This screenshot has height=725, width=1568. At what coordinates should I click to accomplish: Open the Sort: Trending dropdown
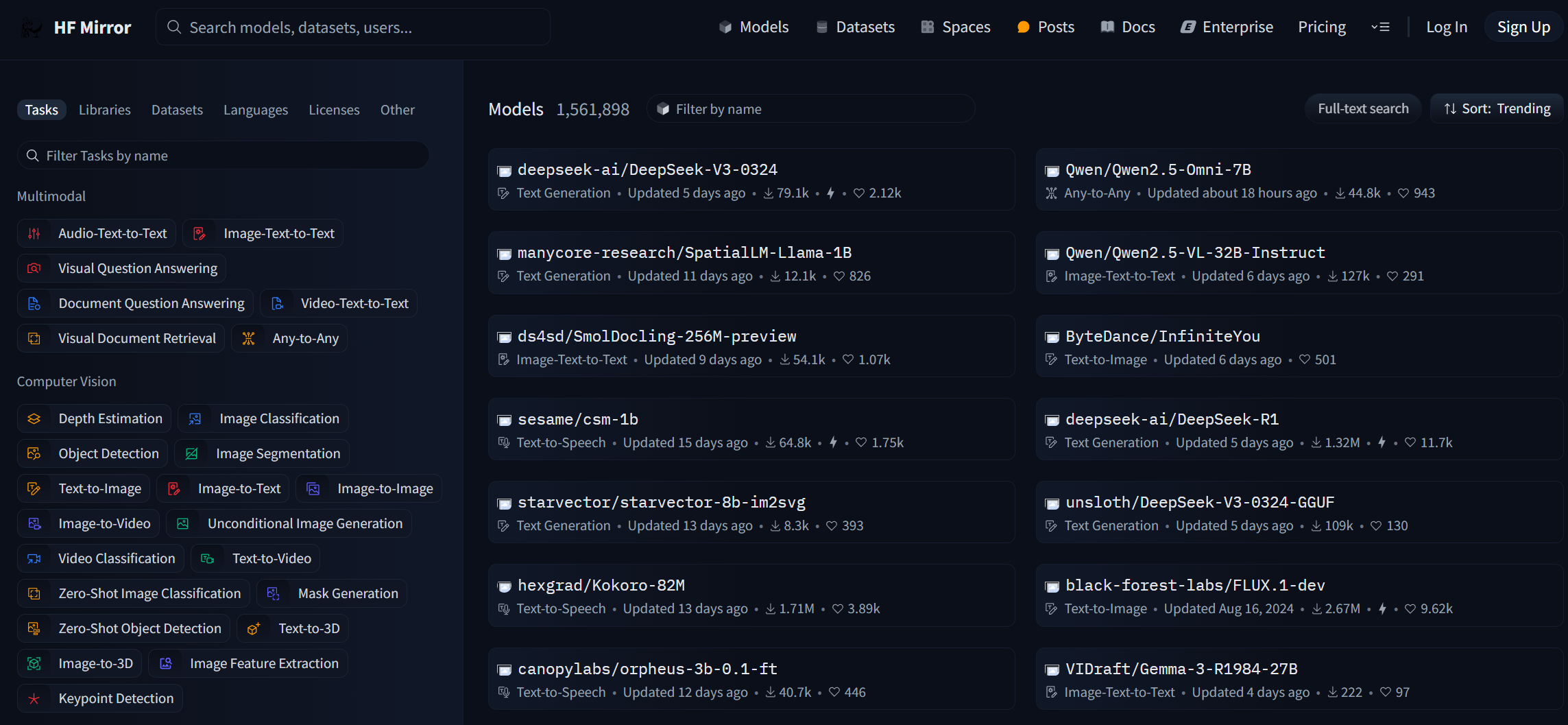[x=1497, y=109]
